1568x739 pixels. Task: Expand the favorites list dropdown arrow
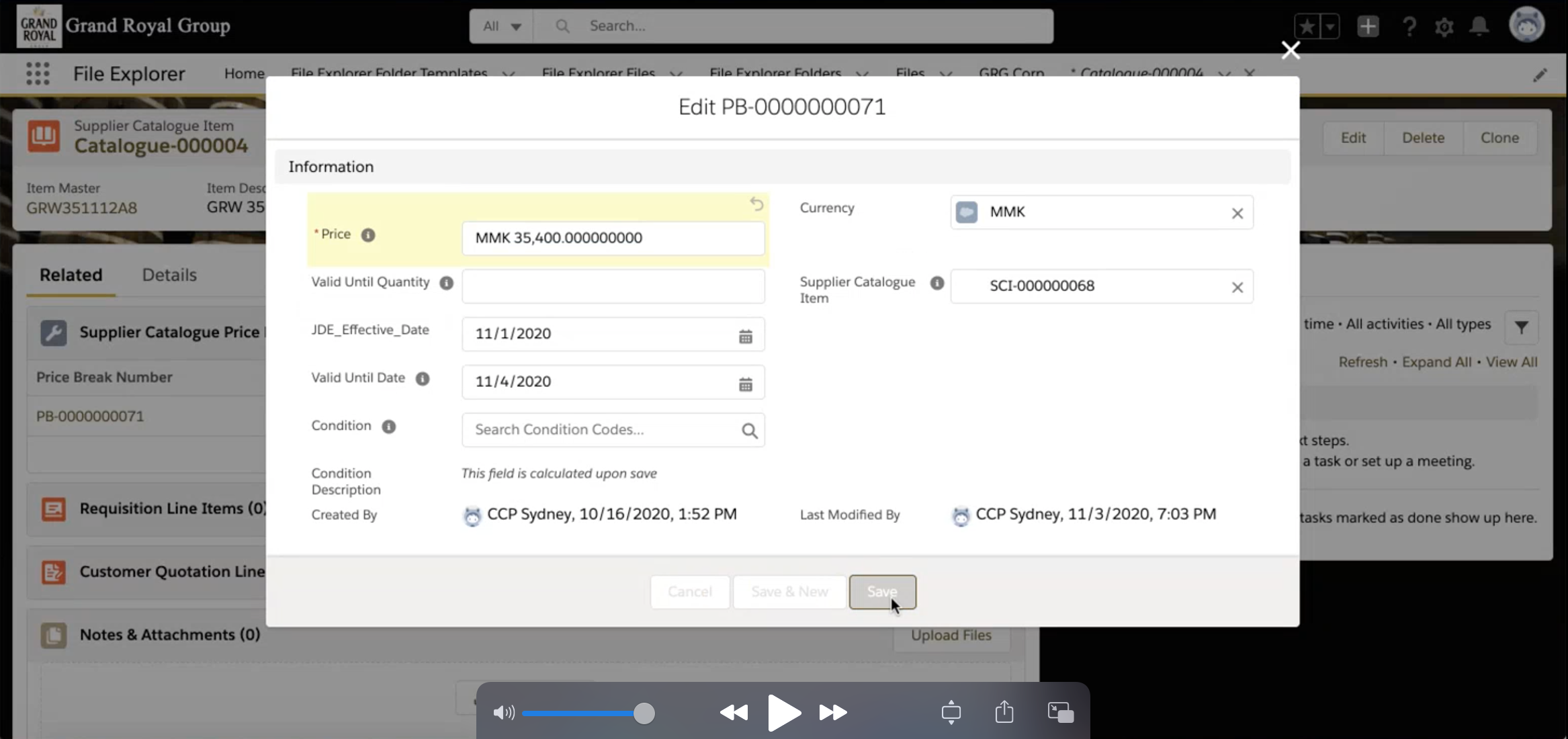point(1330,26)
